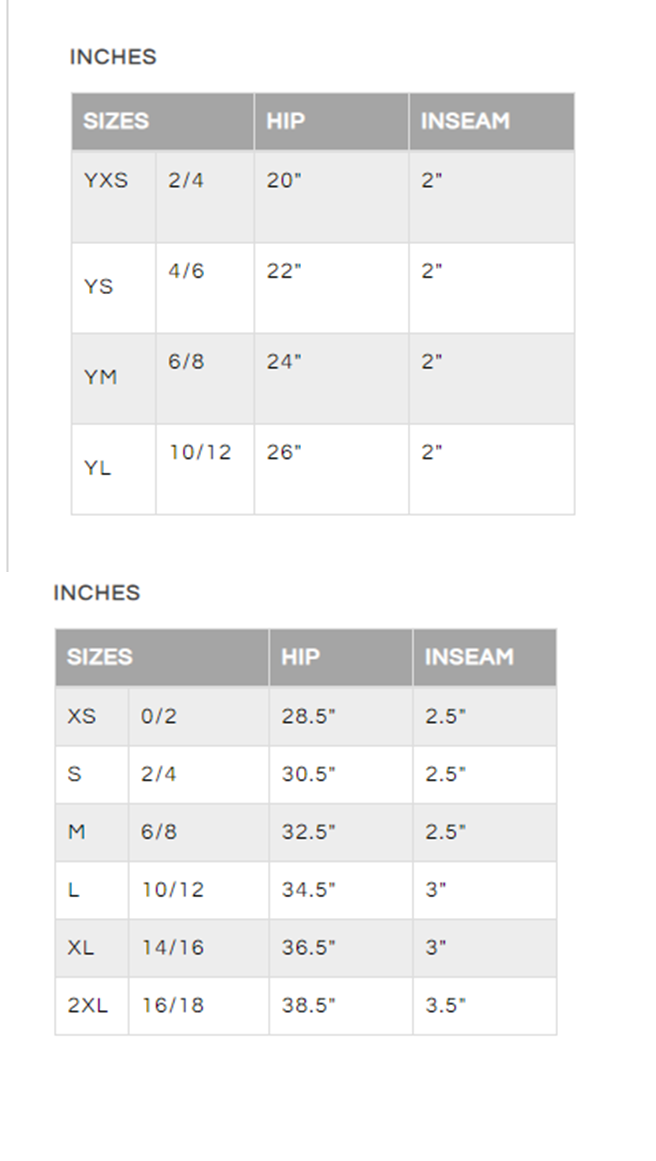The image size is (656, 1161).
Task: Select the YL 10/12 size cell
Action: [x=205, y=469]
